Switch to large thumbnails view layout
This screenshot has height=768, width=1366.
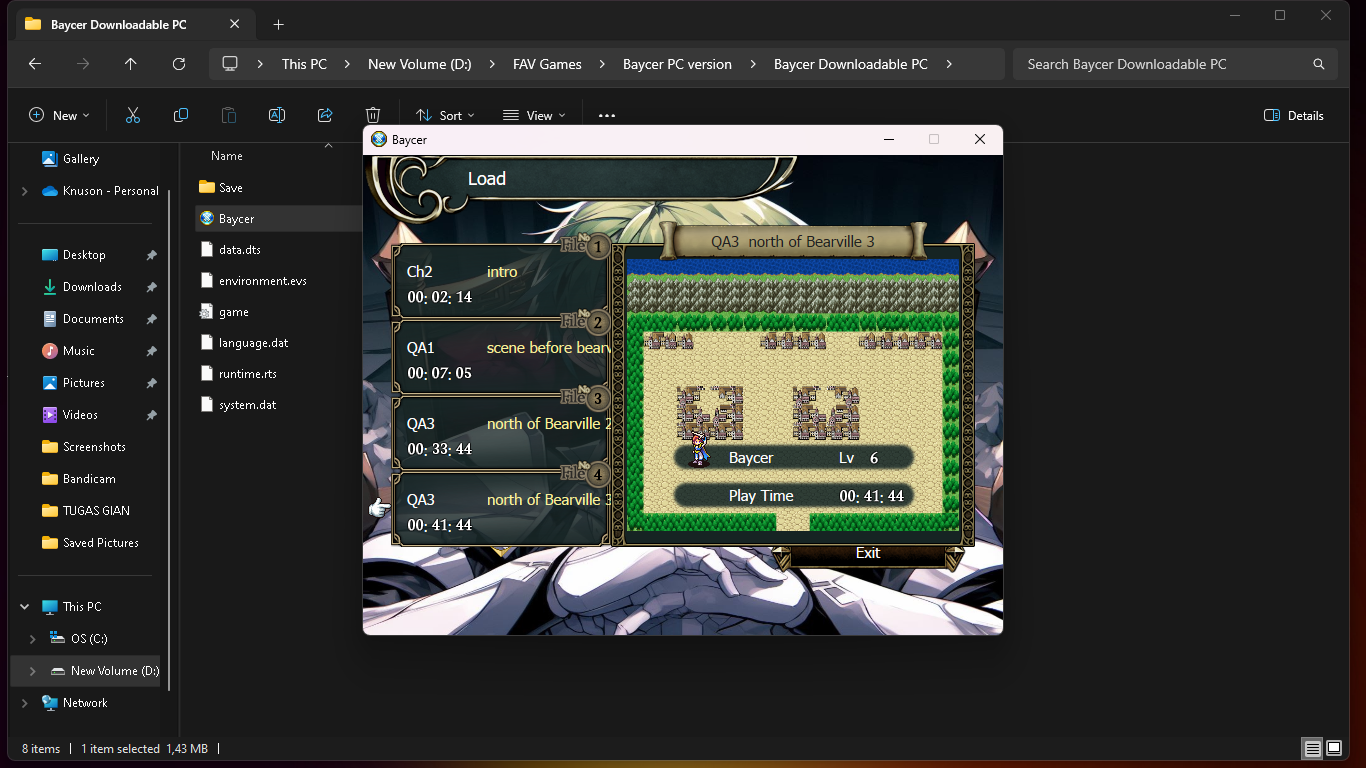coord(1334,748)
